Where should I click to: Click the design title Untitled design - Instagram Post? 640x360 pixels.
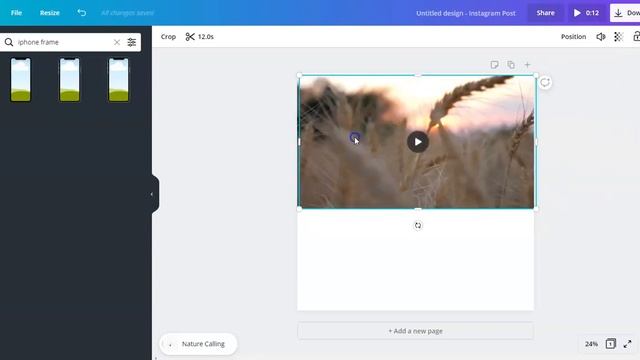[x=466, y=13]
